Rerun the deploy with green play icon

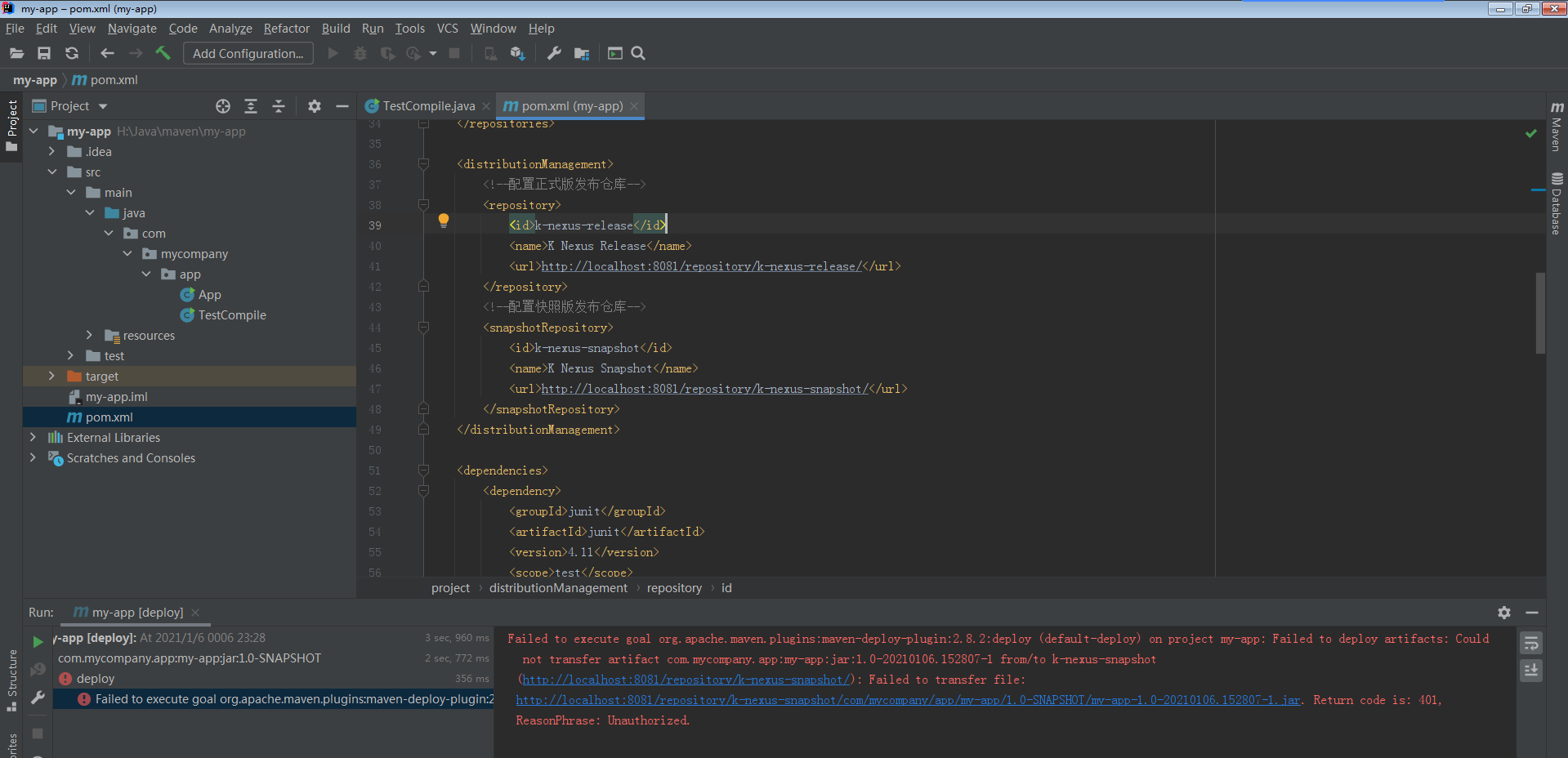(38, 642)
